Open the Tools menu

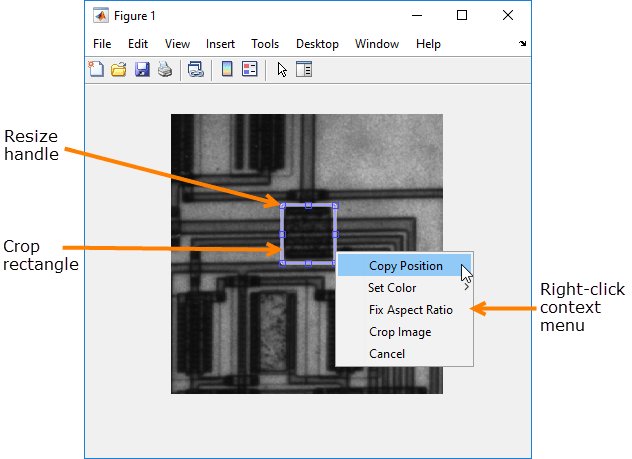coord(265,44)
